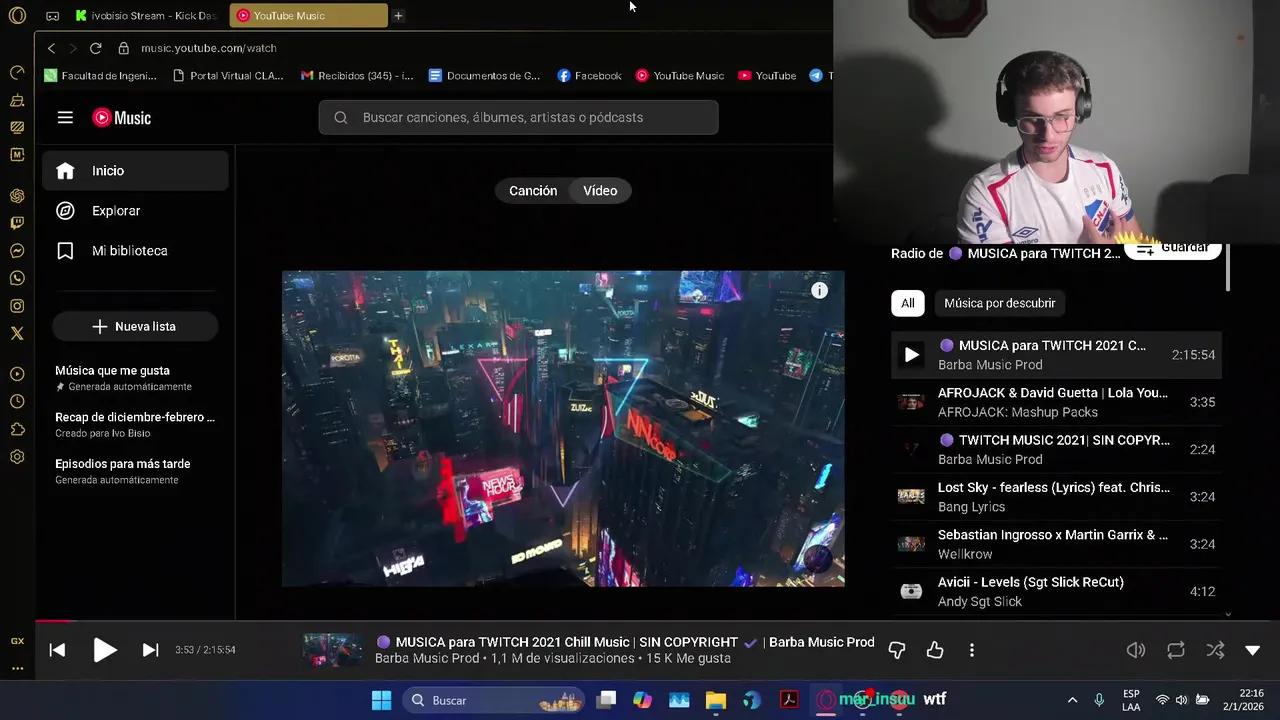Image resolution: width=1280 pixels, height=720 pixels.
Task: Switch to Canción mode
Action: pyautogui.click(x=533, y=191)
